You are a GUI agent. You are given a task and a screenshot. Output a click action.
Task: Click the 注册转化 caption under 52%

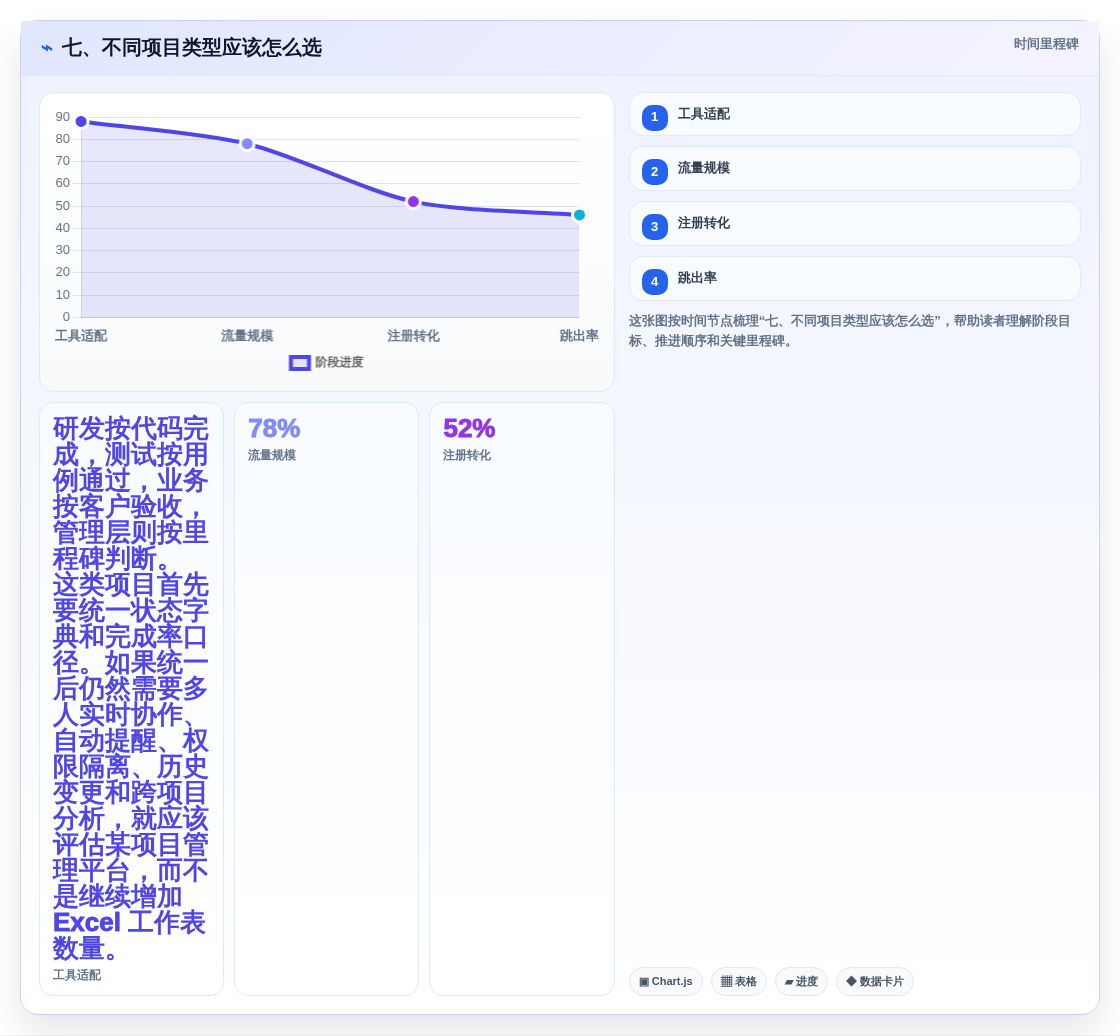point(466,455)
